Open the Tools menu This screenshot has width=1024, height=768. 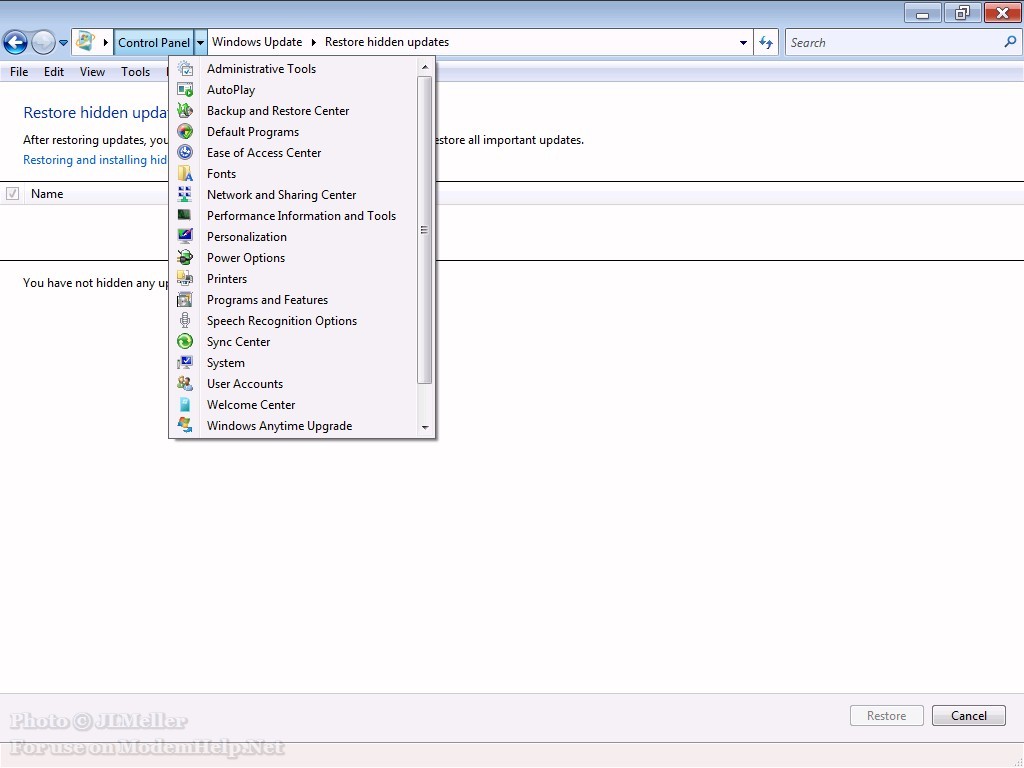point(135,72)
